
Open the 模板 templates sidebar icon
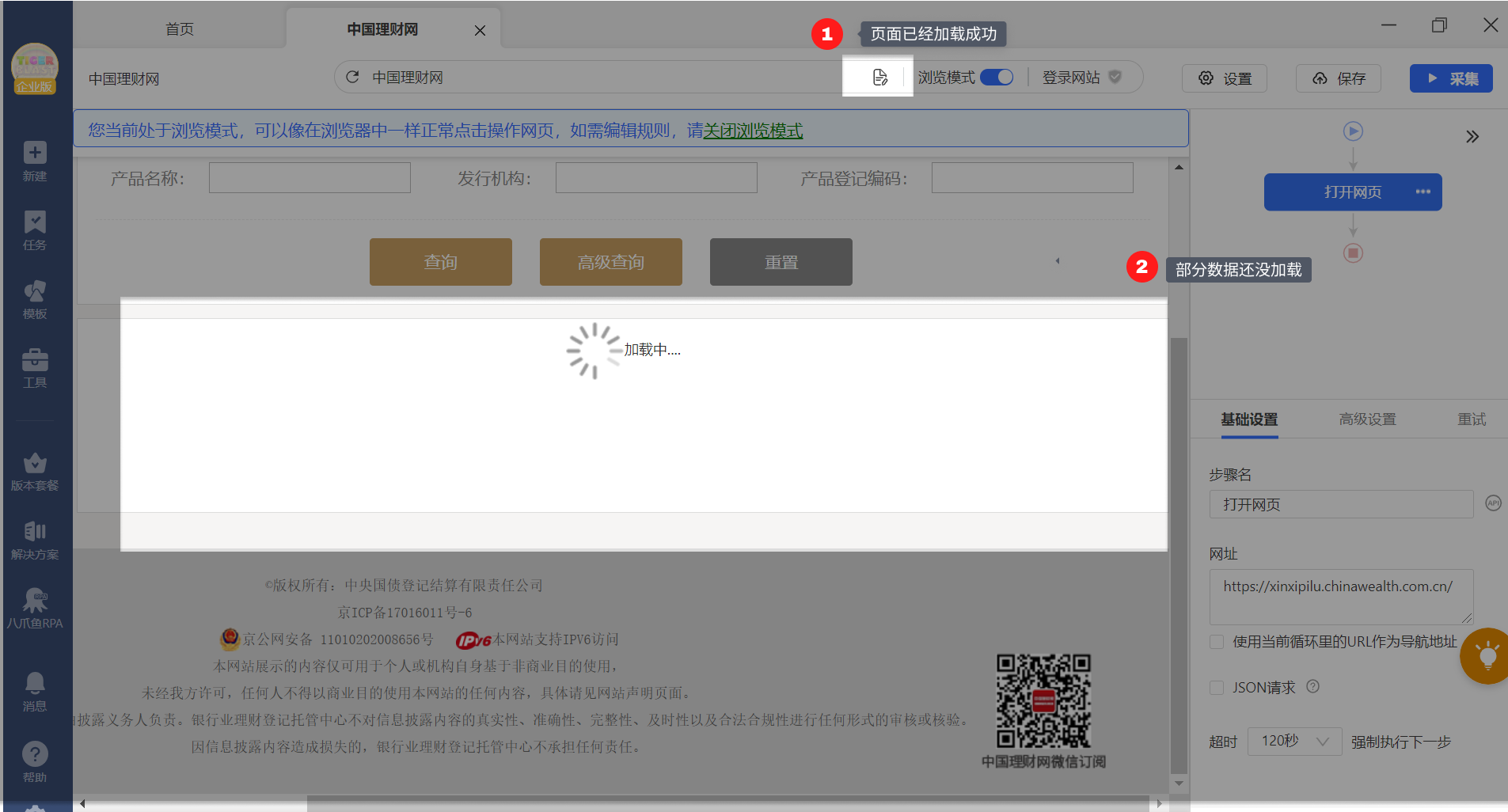[35, 299]
